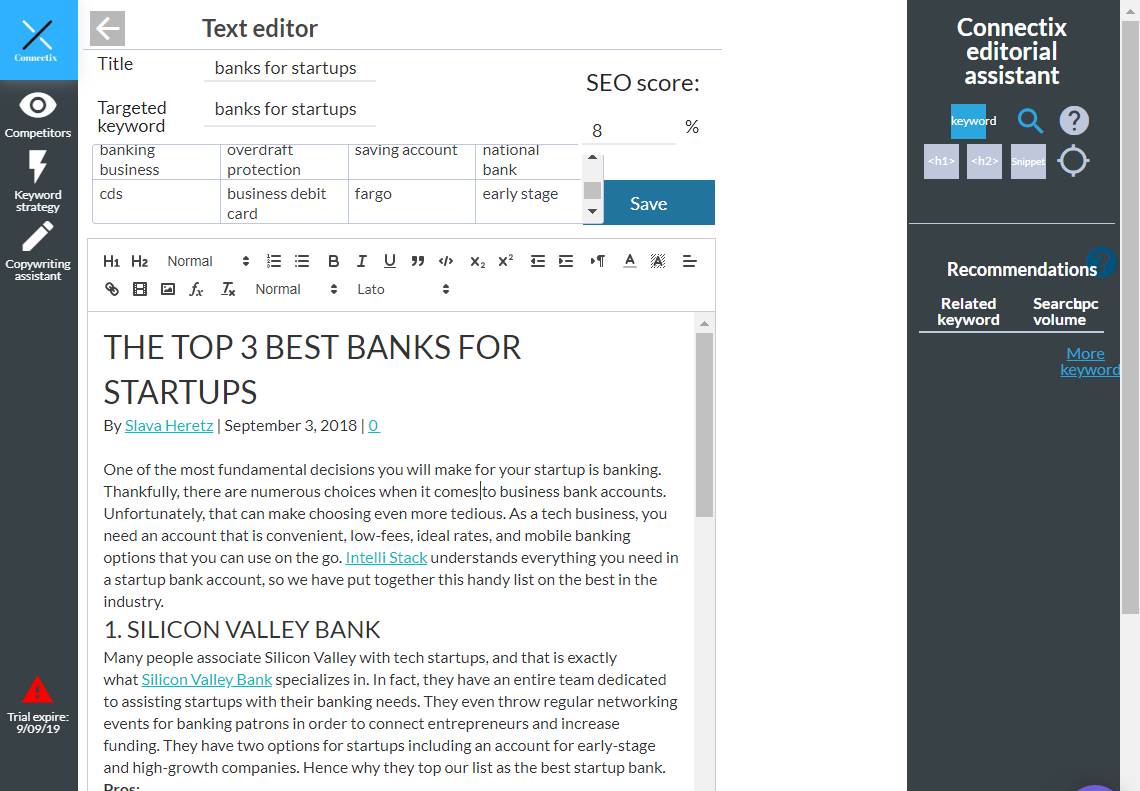Viewport: 1140px width, 791px height.
Task: Click the Targeted keyword input field
Action: click(290, 109)
